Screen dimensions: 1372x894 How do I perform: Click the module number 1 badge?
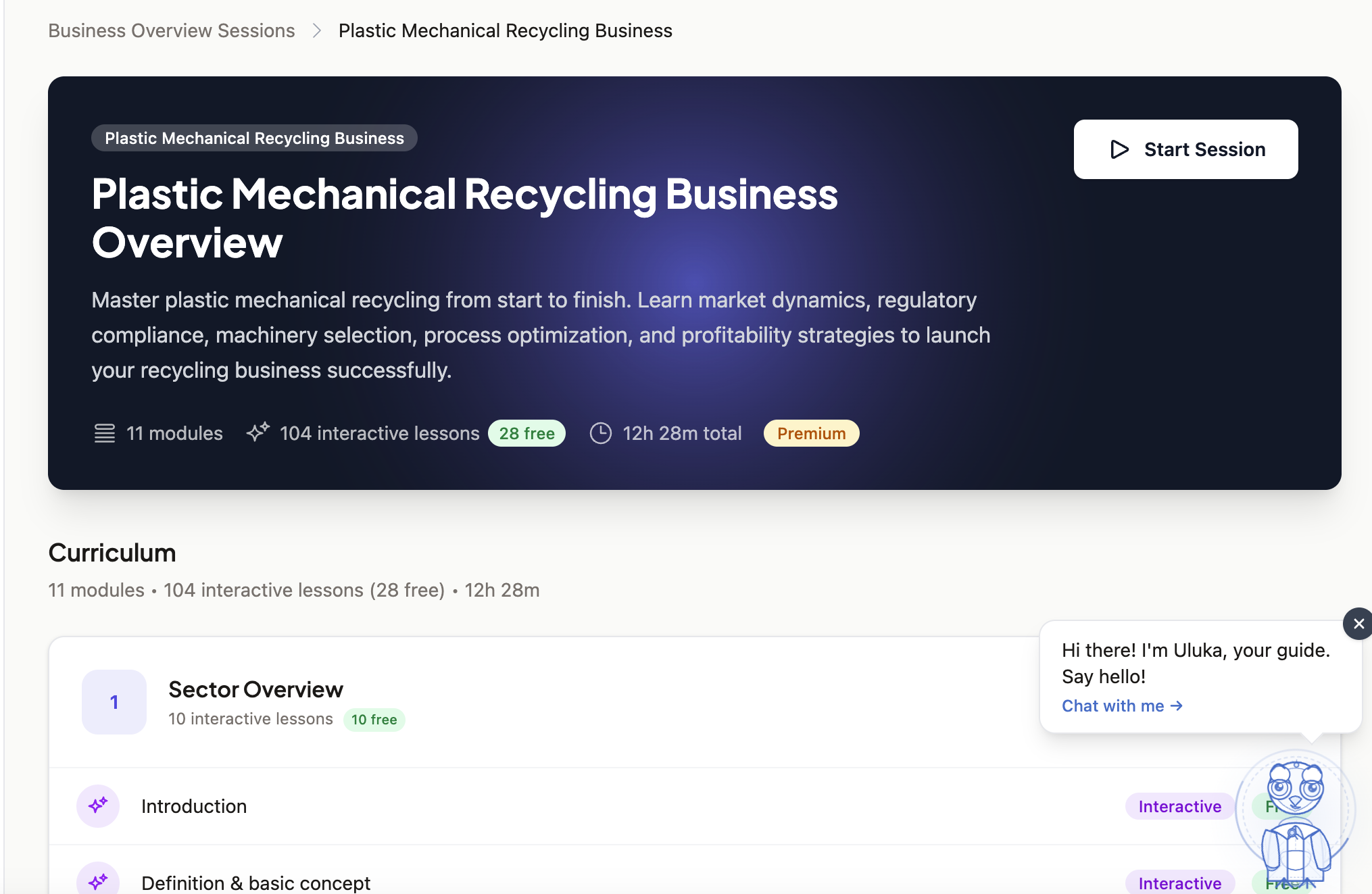coord(114,702)
